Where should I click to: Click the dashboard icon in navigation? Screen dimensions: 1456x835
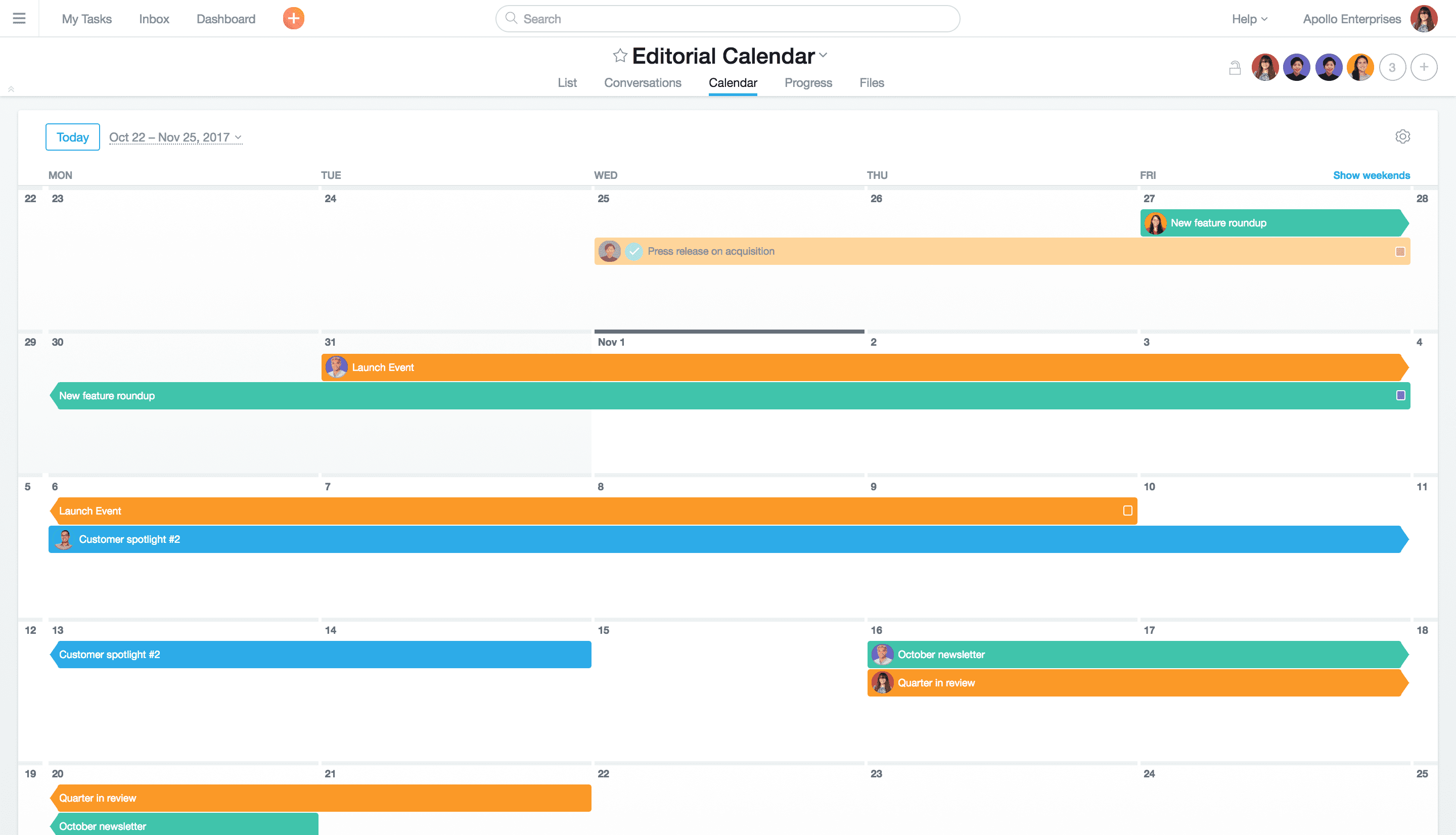click(225, 18)
